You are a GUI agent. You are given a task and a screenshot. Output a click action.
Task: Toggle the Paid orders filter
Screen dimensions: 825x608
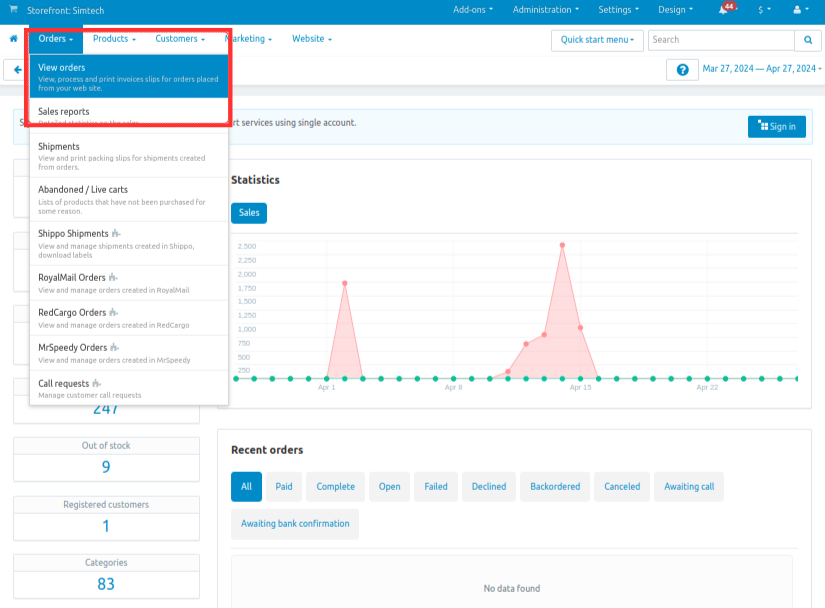[x=284, y=486]
